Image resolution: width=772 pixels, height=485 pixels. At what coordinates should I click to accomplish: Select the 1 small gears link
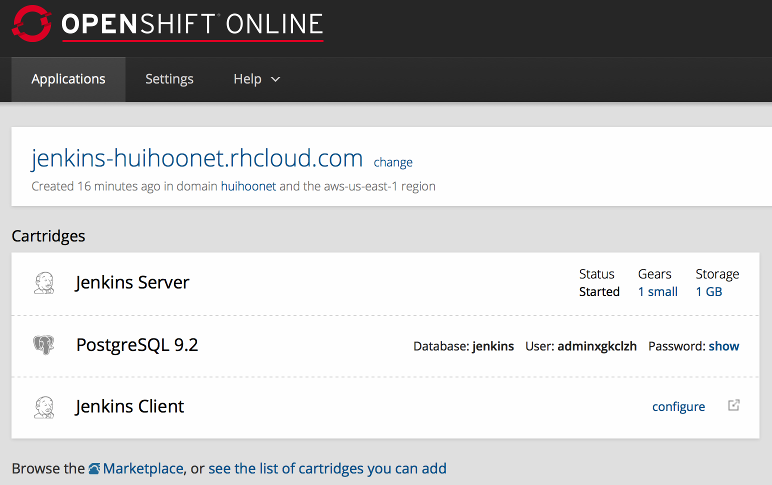tap(657, 292)
